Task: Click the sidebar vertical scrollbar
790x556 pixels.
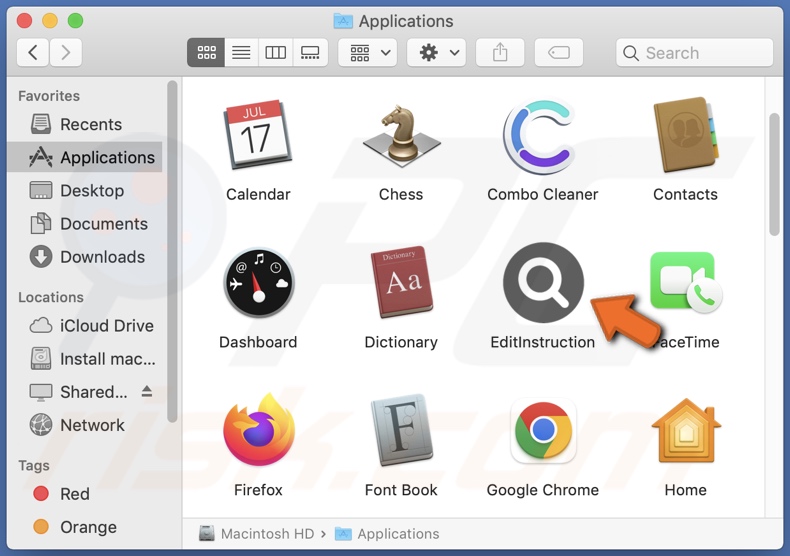Action: [x=172, y=252]
